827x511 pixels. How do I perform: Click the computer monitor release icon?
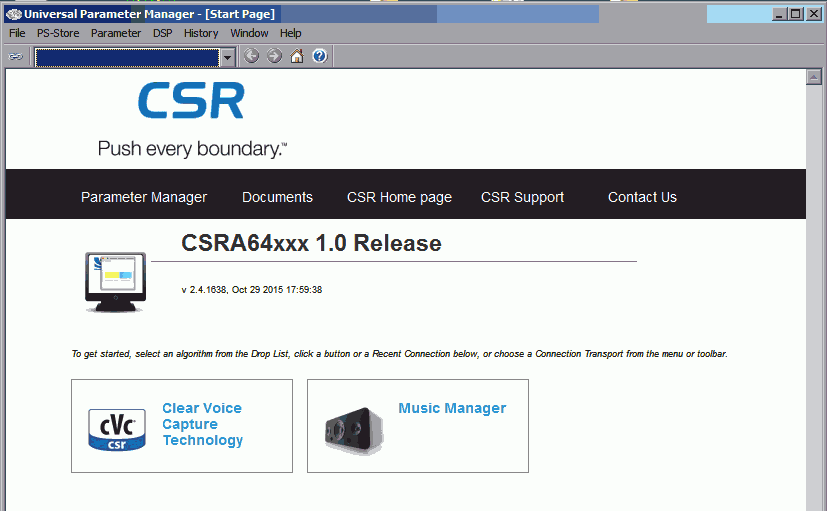coord(114,282)
